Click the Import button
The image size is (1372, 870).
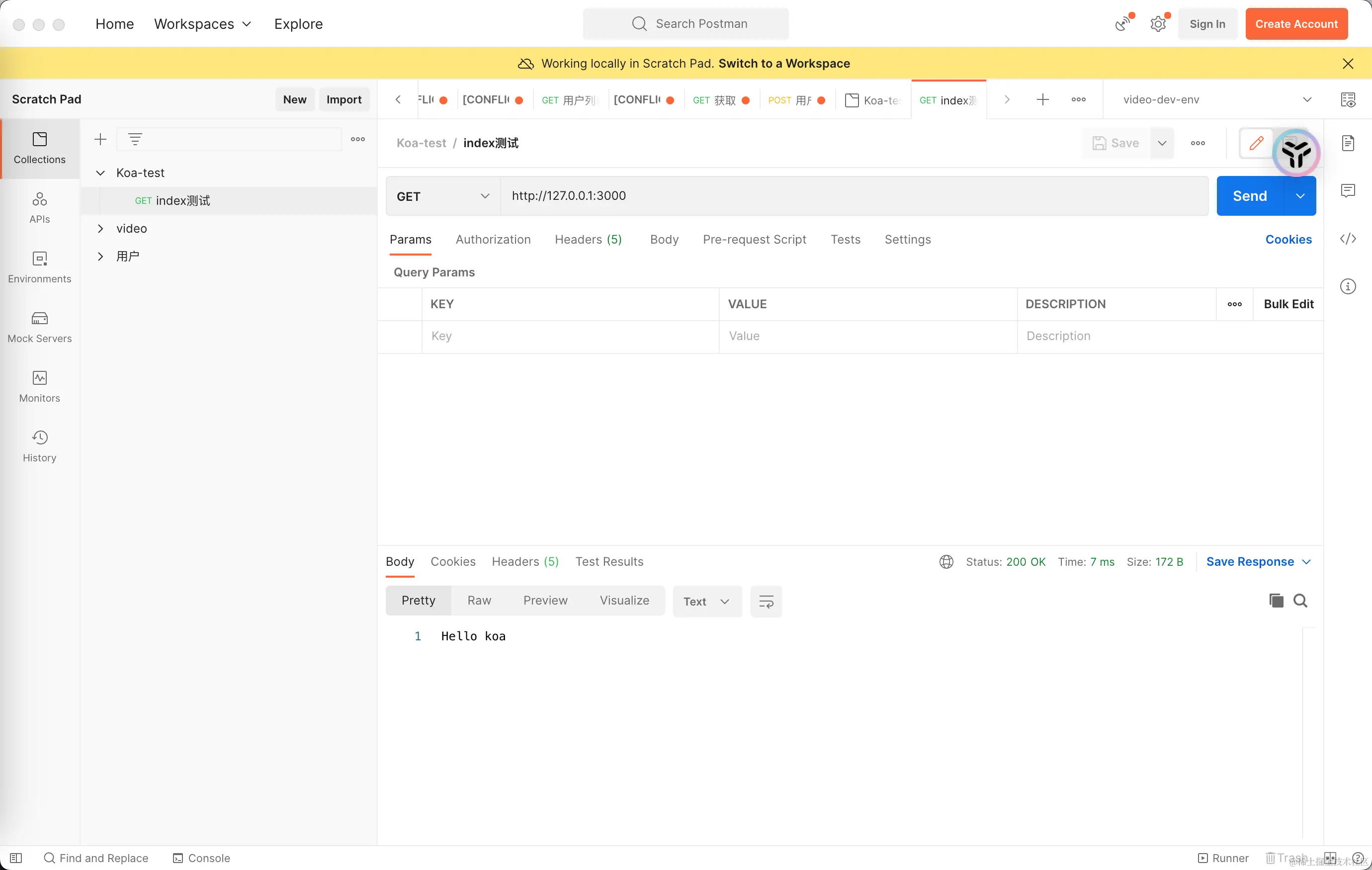pyautogui.click(x=343, y=100)
